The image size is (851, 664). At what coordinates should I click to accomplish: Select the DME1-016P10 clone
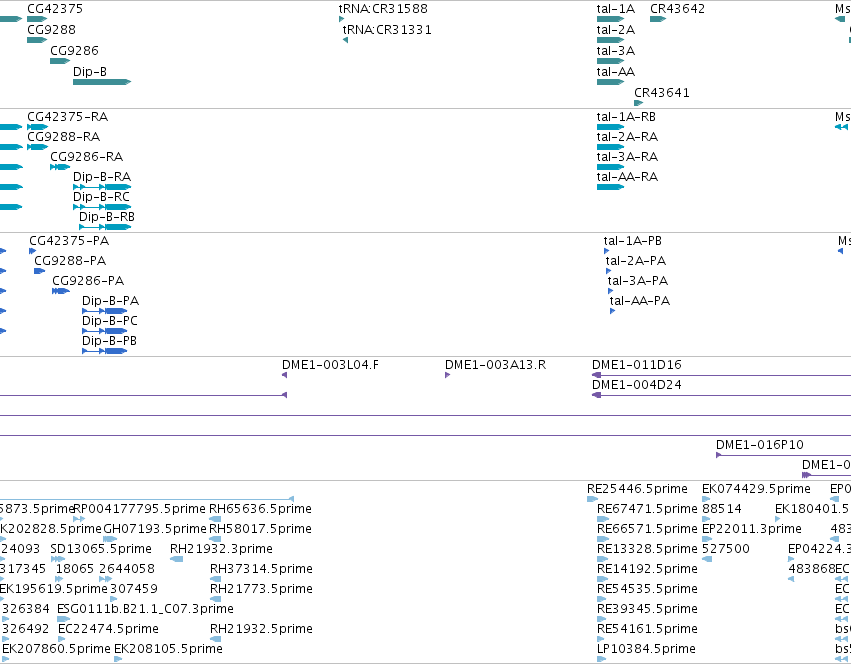pos(784,455)
